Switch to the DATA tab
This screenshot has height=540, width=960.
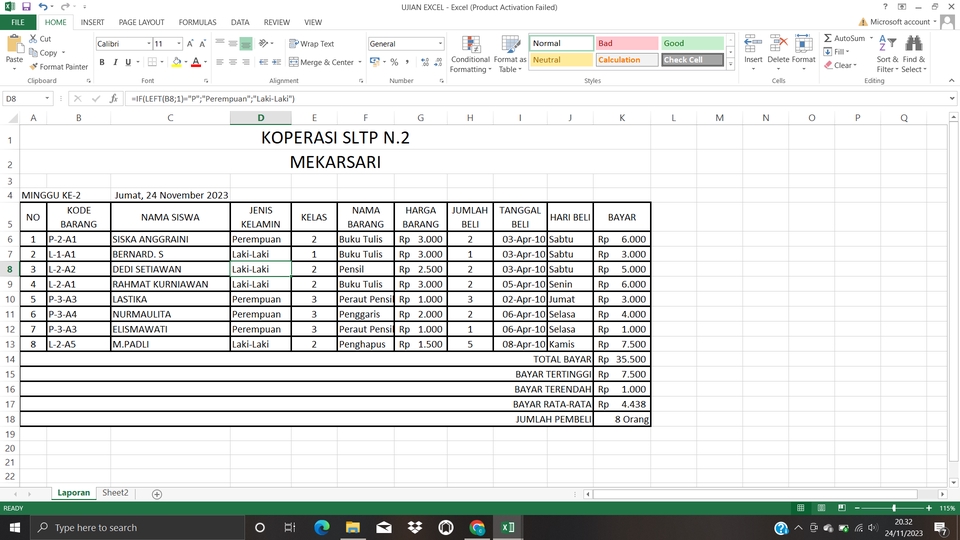[x=240, y=22]
